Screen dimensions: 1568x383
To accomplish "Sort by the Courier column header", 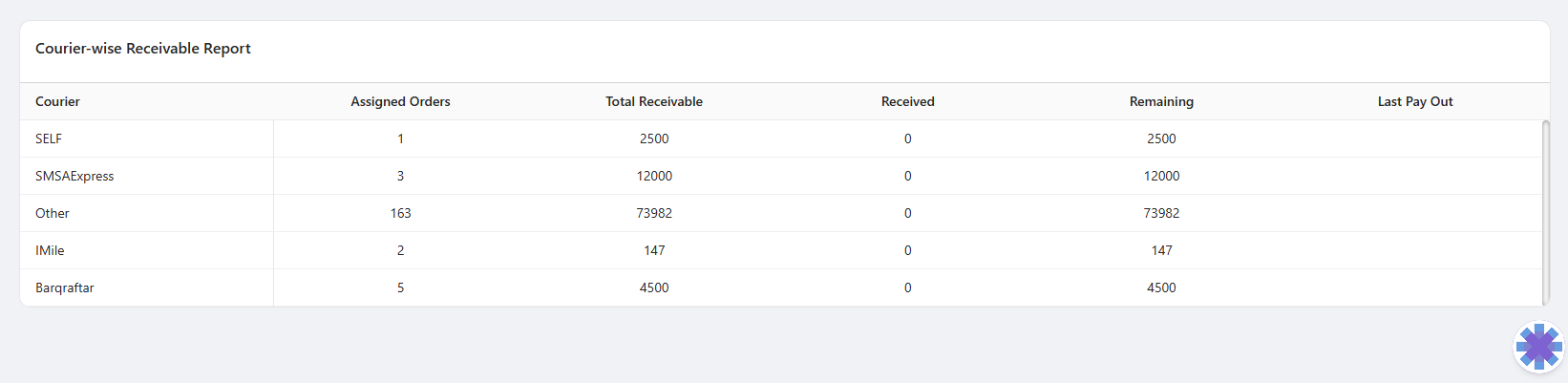I will point(57,101).
